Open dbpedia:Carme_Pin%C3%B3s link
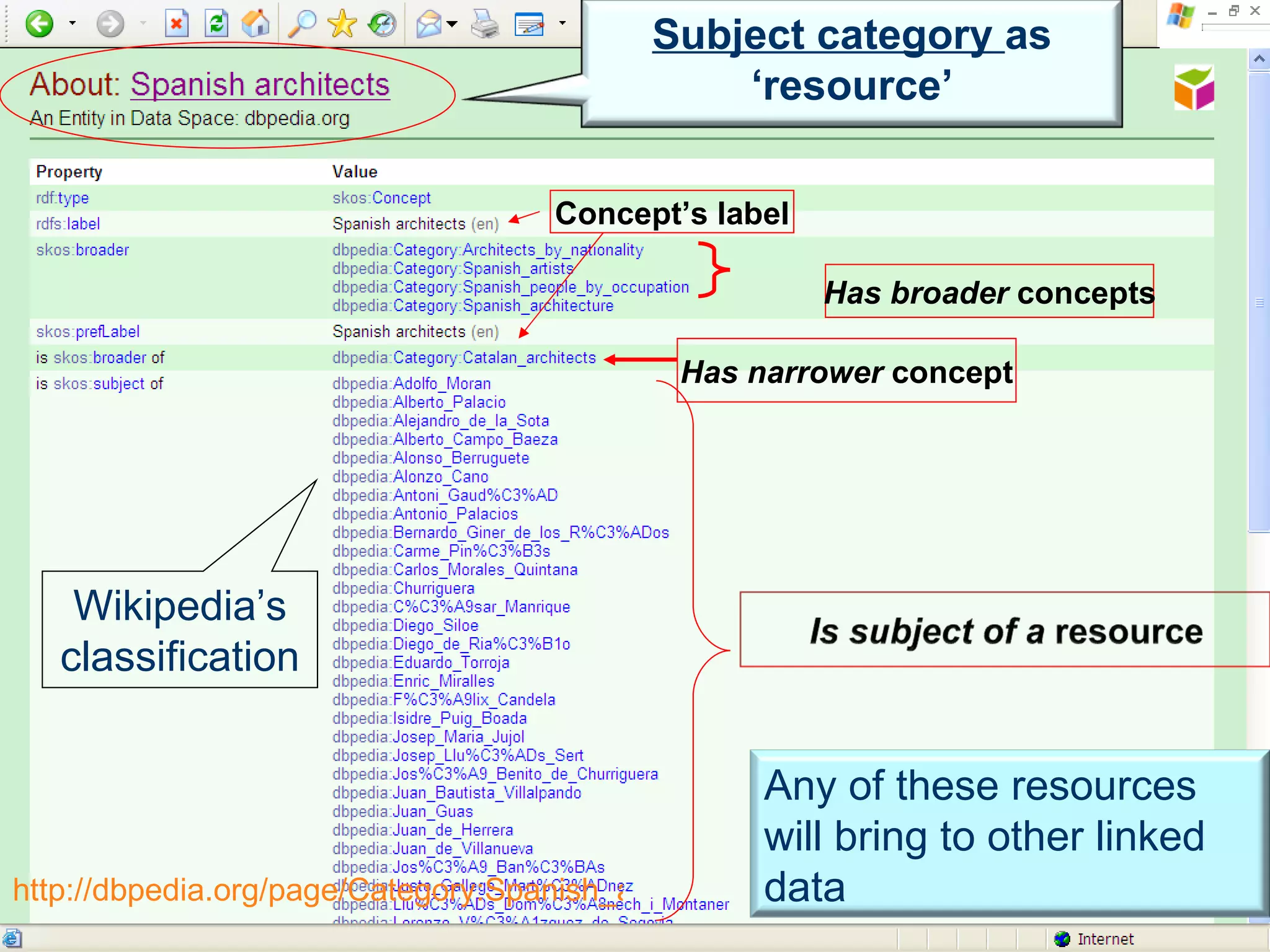The width and height of the screenshot is (1270, 952). coord(441,551)
